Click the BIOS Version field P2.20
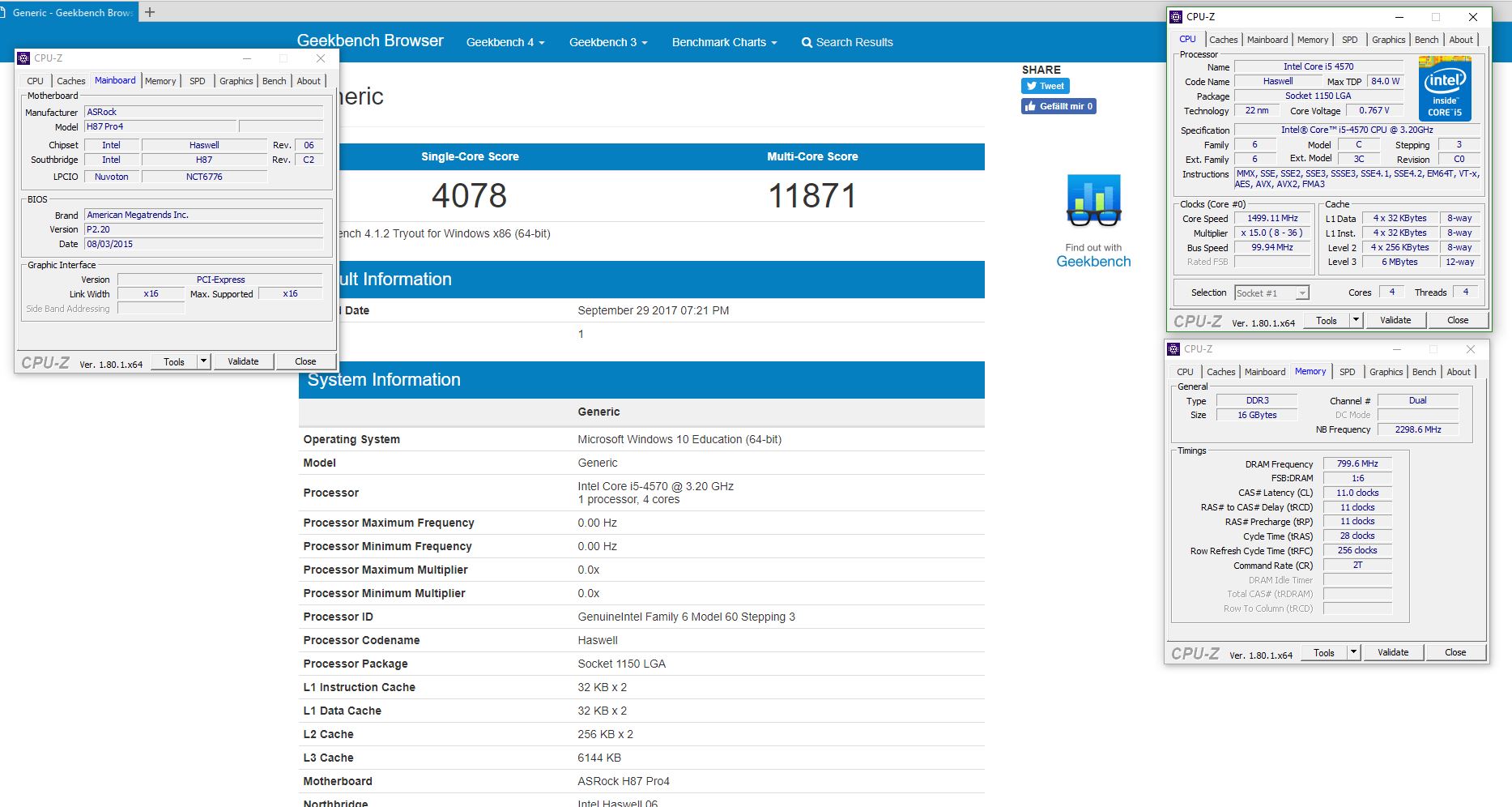Image resolution: width=1512 pixels, height=807 pixels. 203,229
